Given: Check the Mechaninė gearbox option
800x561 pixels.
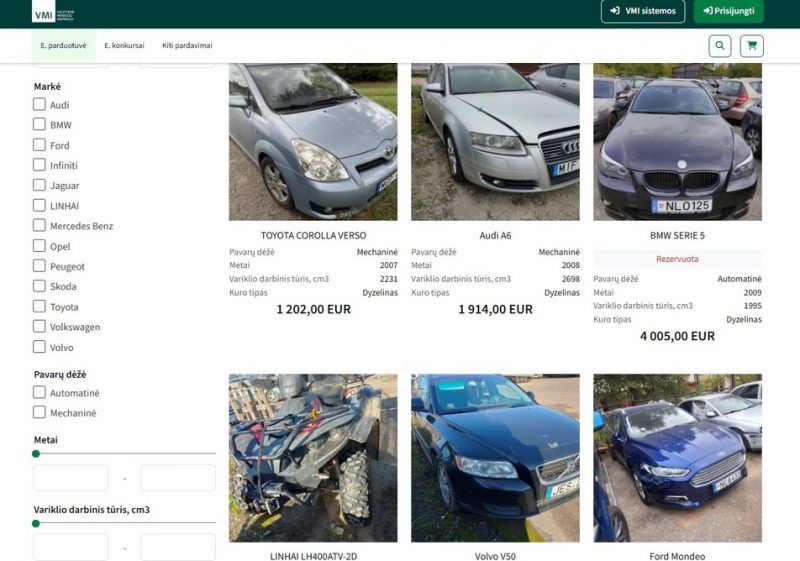Looking at the screenshot, I should point(40,413).
